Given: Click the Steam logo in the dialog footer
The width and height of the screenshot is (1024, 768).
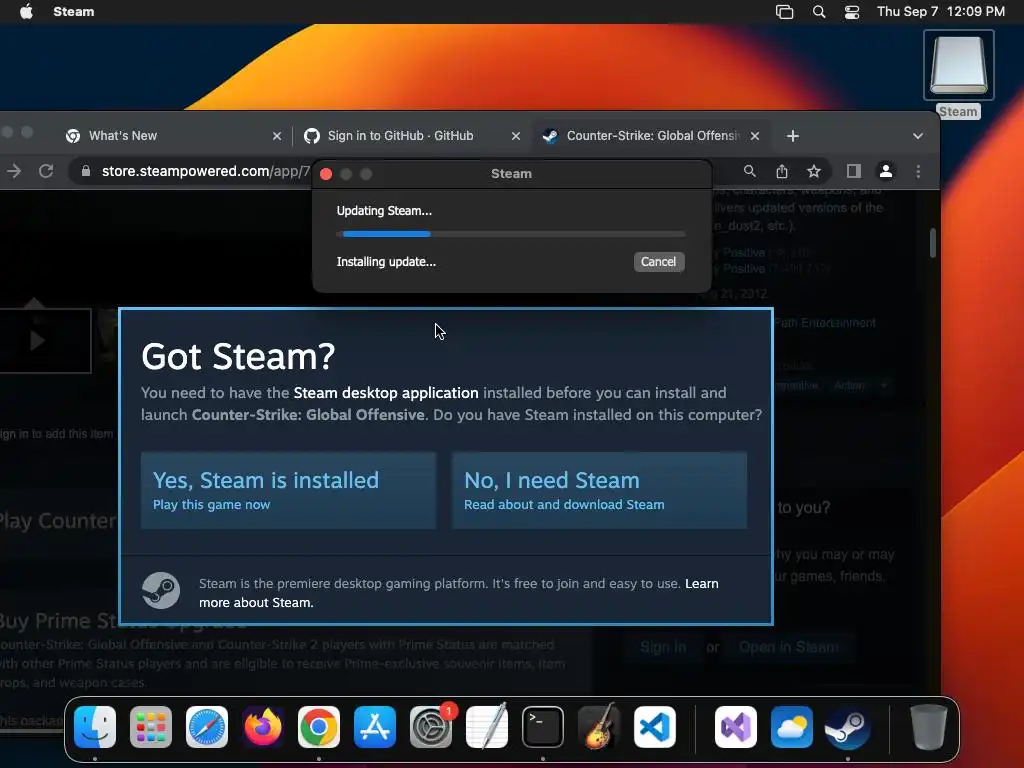Looking at the screenshot, I should coord(161,590).
